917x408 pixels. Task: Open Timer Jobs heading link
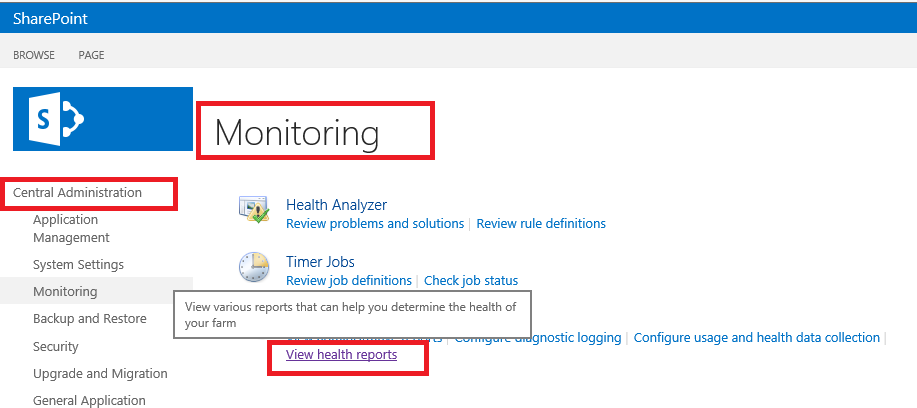tap(320, 262)
